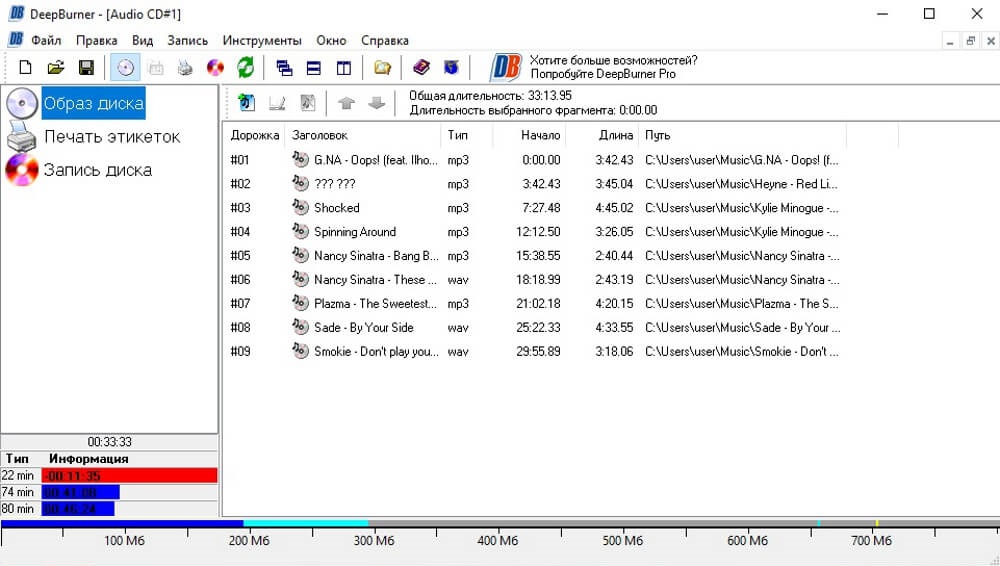1000x566 pixels.
Task: Select Печать этикеток in the left panel
Action: pyautogui.click(x=112, y=137)
